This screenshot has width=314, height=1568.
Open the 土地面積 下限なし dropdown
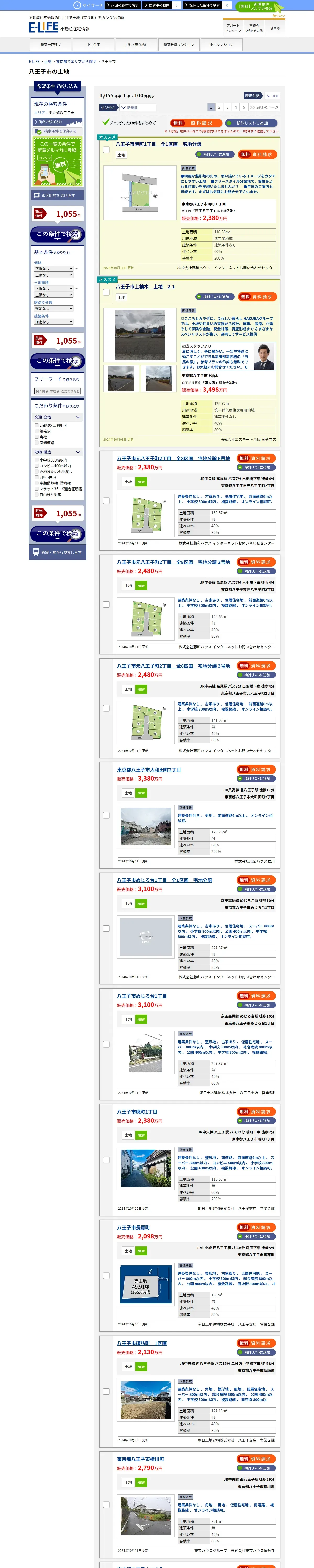coord(54,289)
